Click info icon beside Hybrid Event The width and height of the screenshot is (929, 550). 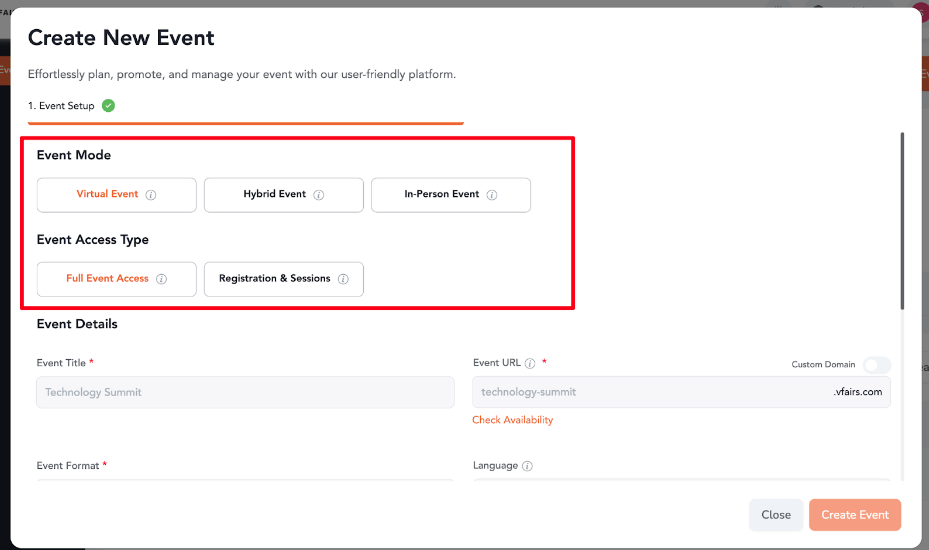pos(319,195)
